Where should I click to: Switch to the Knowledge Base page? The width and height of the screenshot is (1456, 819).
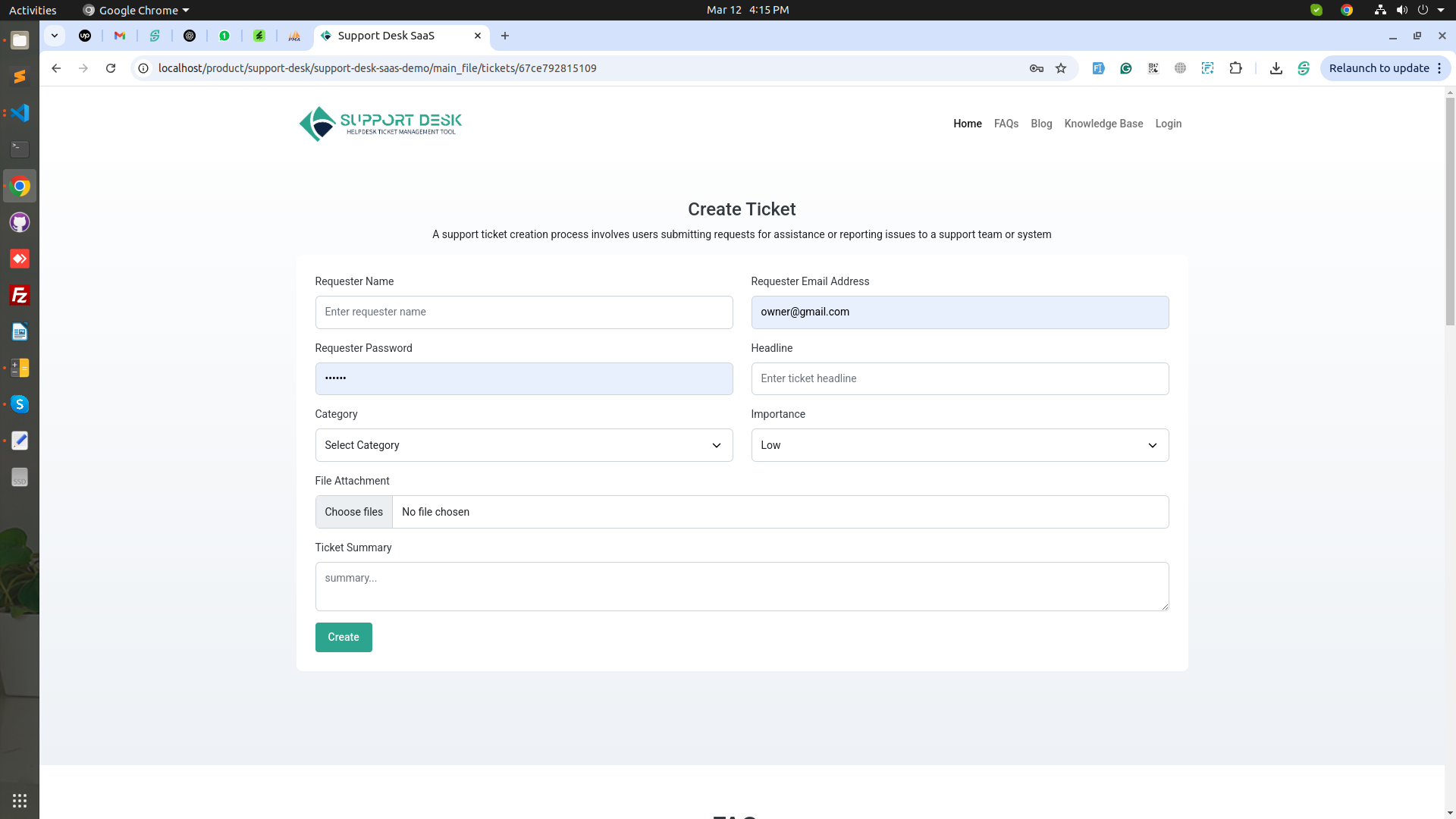(1103, 124)
